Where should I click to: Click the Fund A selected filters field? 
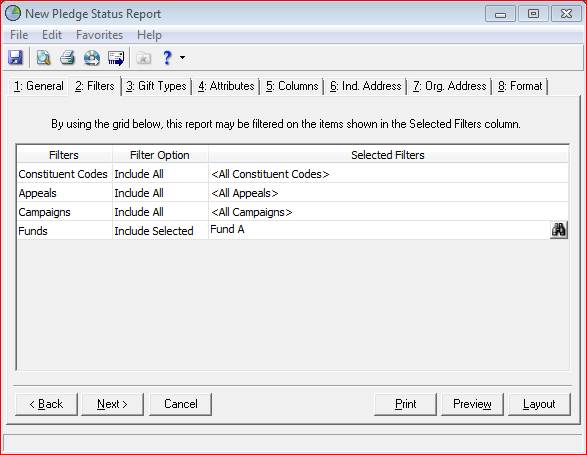point(379,230)
